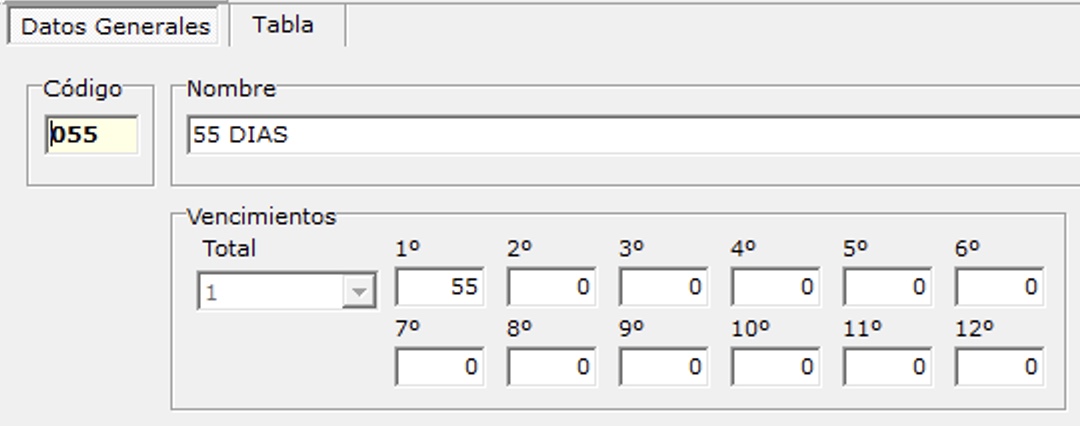Click the 1º vencimiento field
Viewport: 1080px width, 426px height.
click(439, 287)
